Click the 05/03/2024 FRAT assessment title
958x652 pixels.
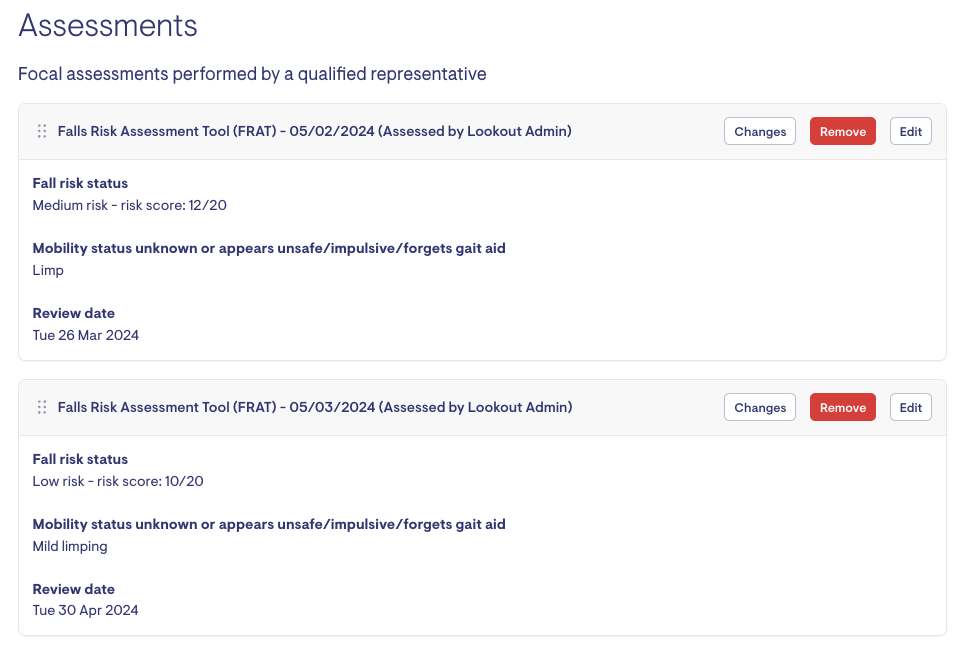(x=314, y=407)
